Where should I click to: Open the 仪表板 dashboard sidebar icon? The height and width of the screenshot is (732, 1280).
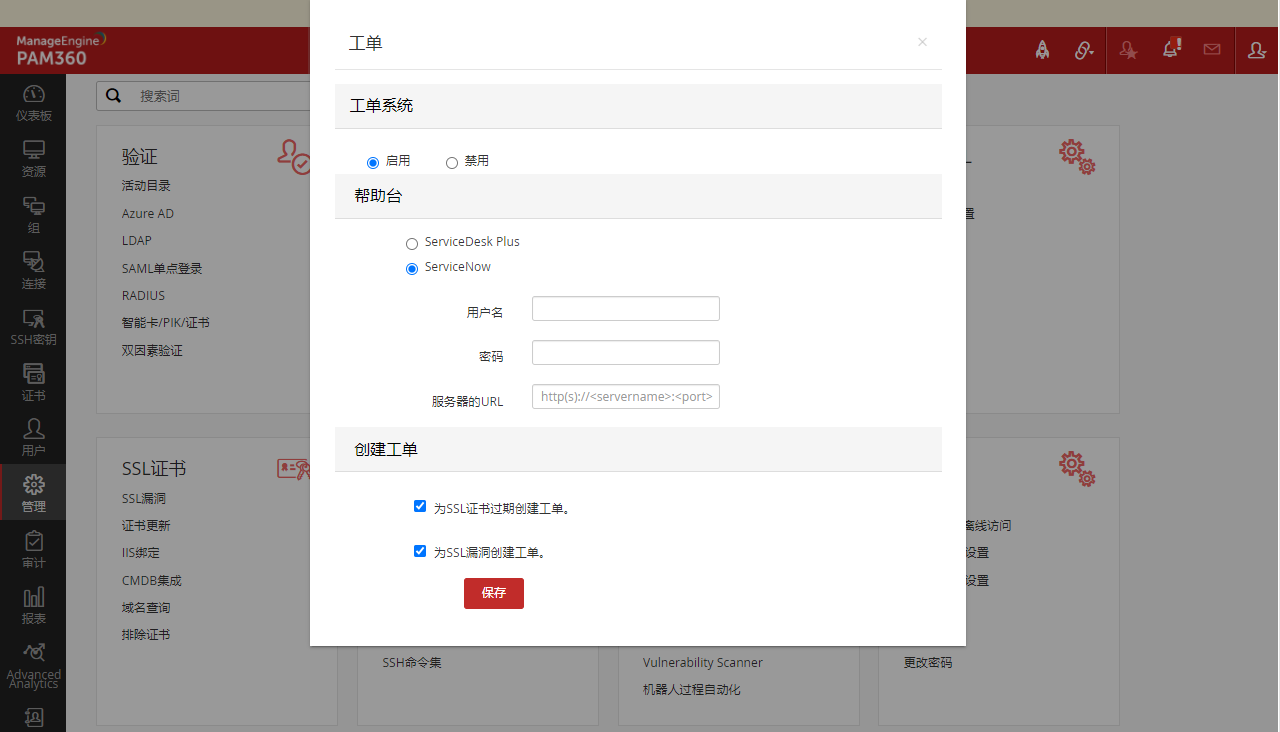pyautogui.click(x=33, y=103)
